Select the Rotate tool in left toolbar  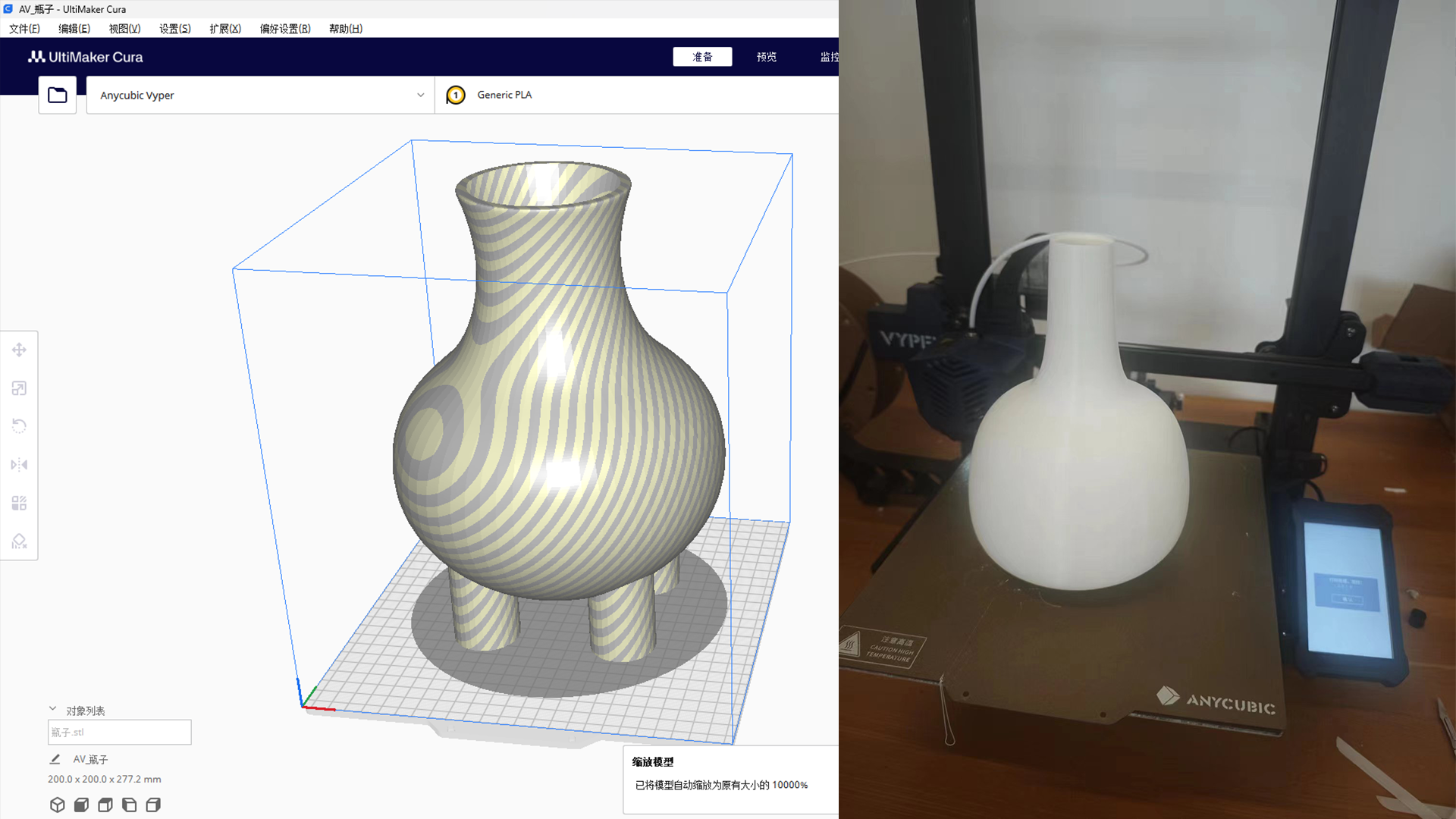click(19, 426)
